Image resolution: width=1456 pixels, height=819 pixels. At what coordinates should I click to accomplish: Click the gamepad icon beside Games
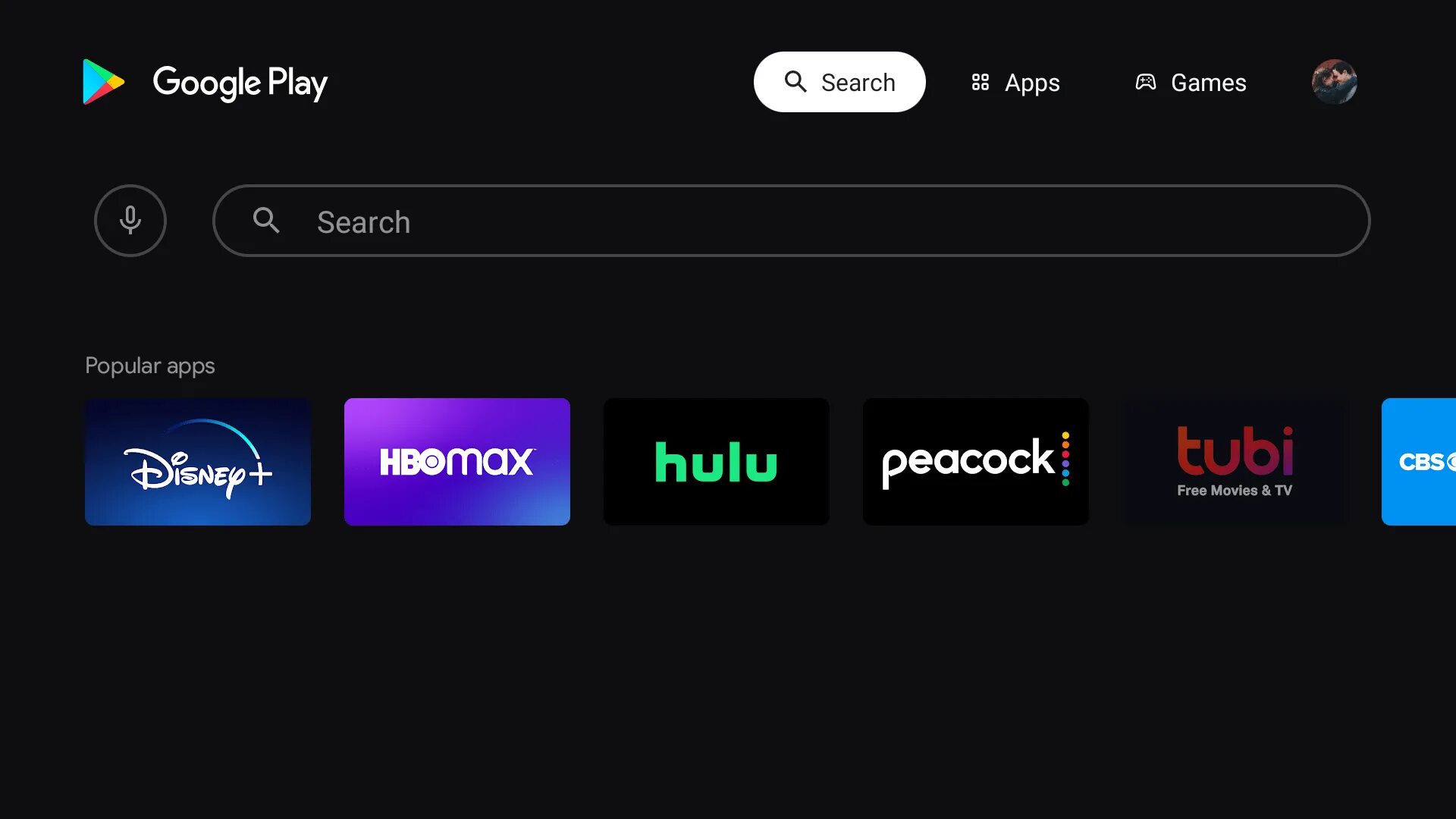pos(1146,82)
